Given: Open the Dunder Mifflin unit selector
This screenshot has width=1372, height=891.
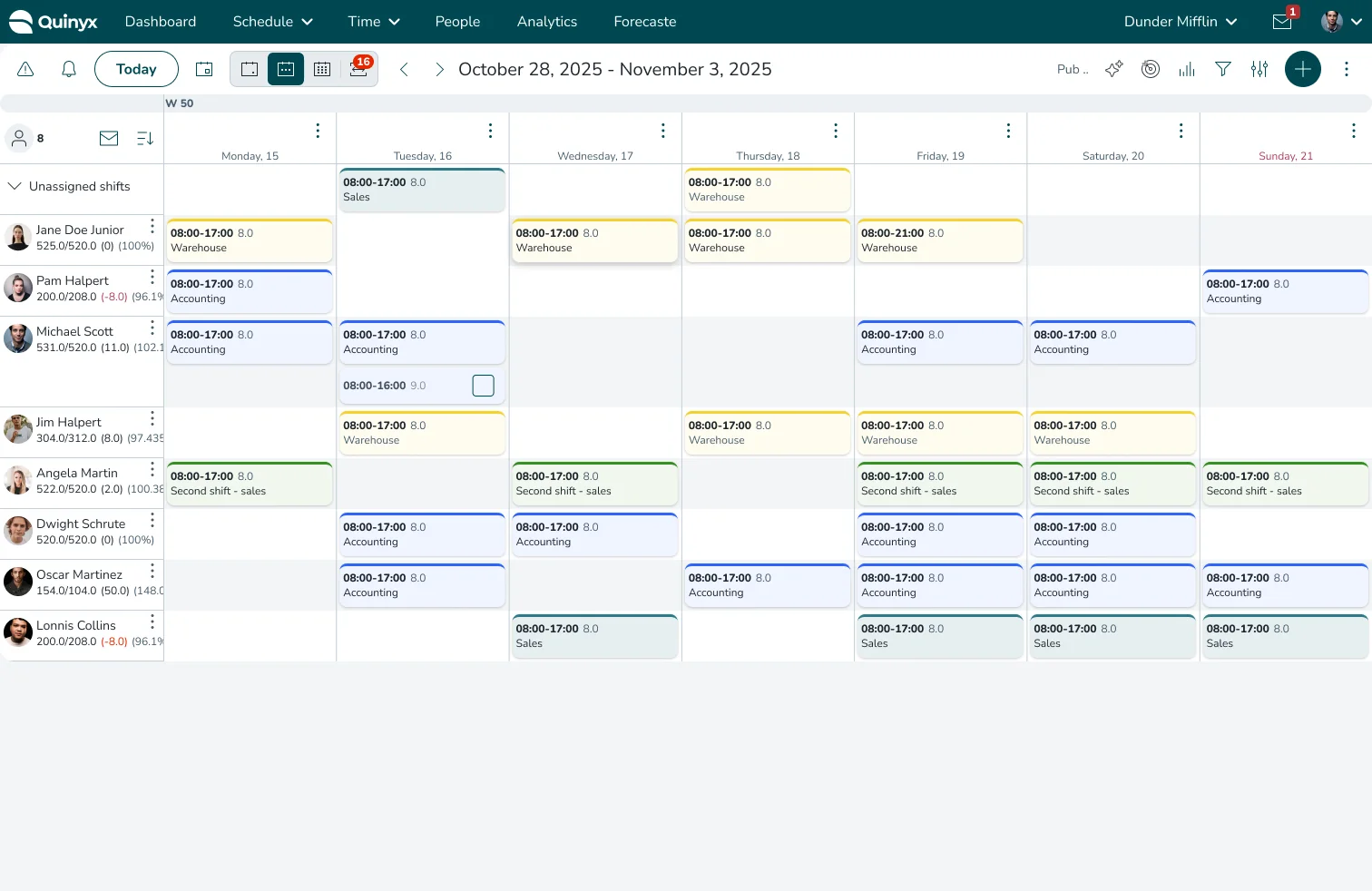Looking at the screenshot, I should point(1181,22).
